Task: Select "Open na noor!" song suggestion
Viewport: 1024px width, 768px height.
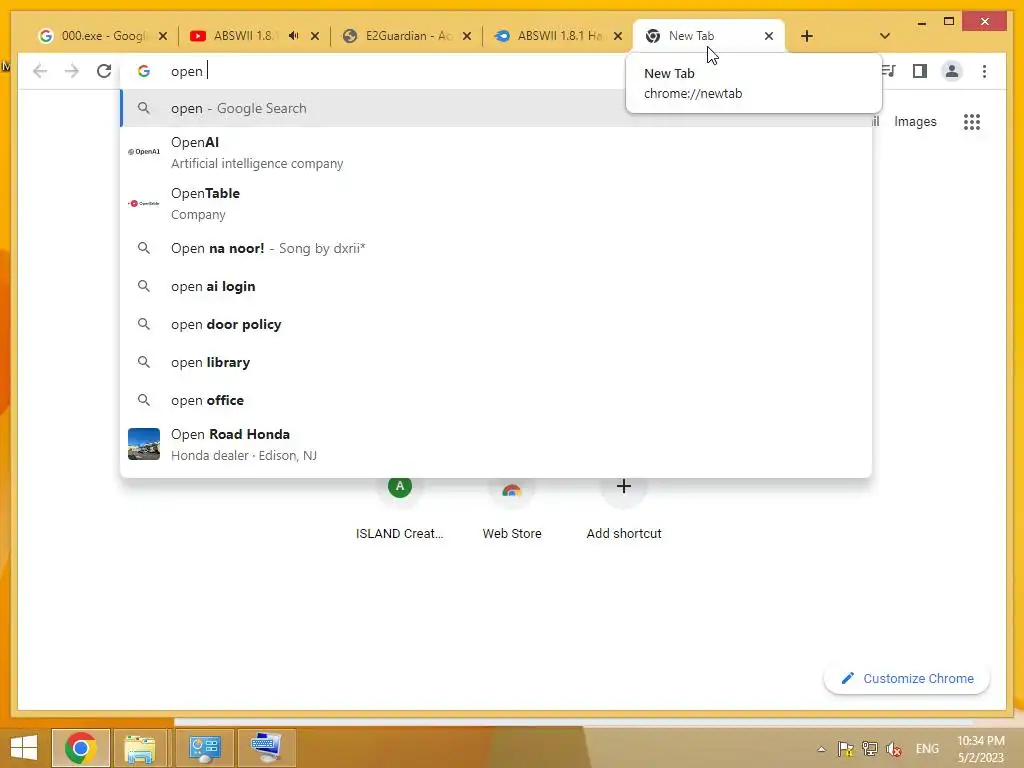Action: click(x=496, y=248)
